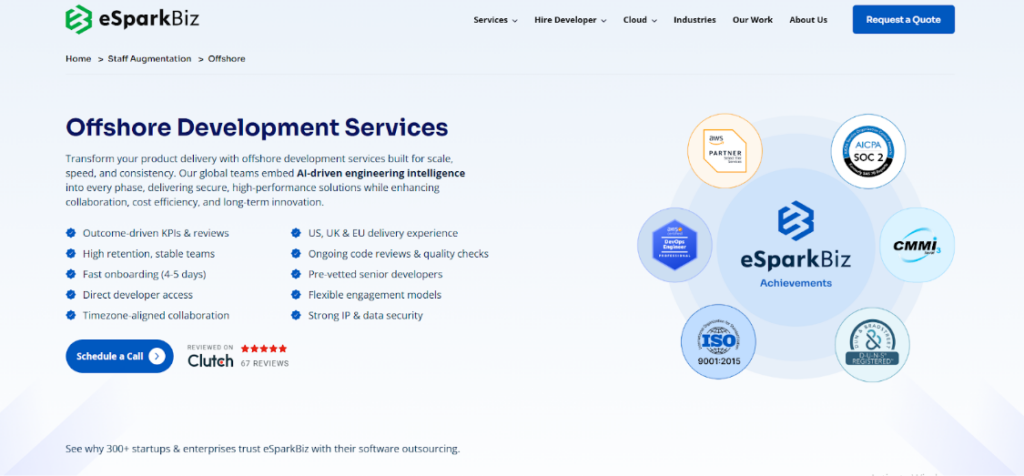Image resolution: width=1024 pixels, height=476 pixels.
Task: Expand the Services dropdown menu
Action: click(495, 20)
